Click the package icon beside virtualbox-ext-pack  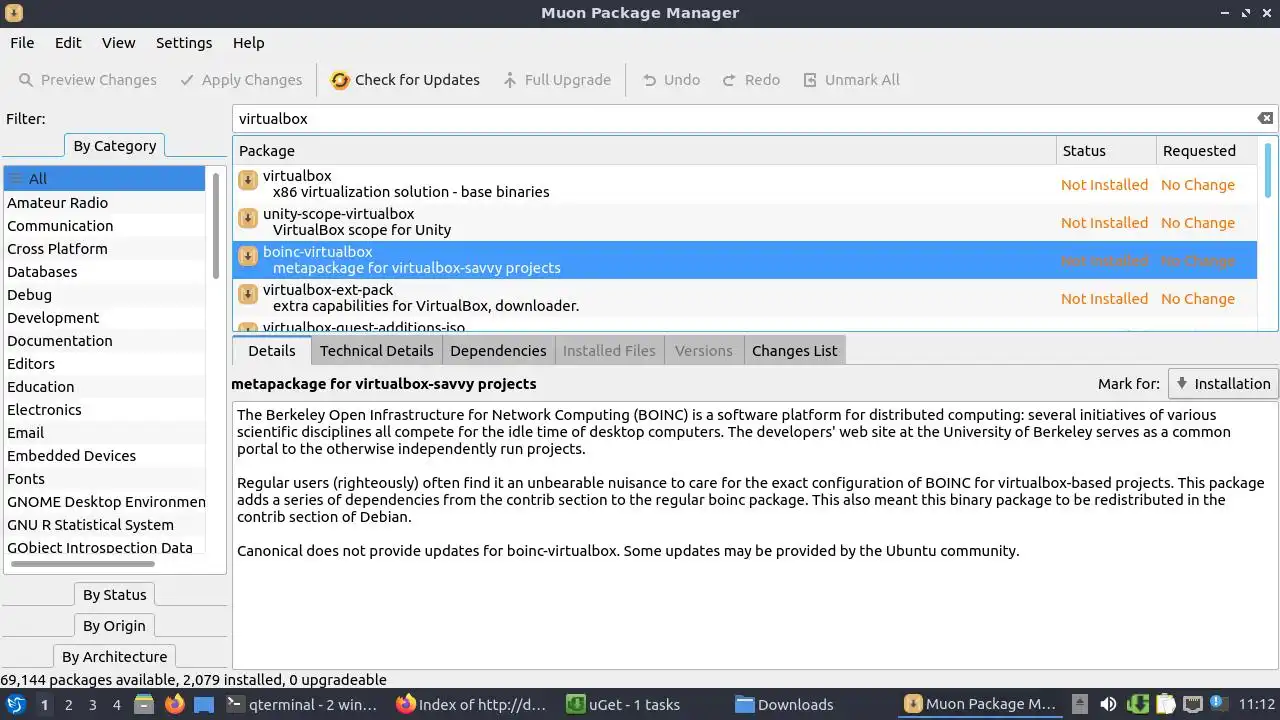[248, 295]
